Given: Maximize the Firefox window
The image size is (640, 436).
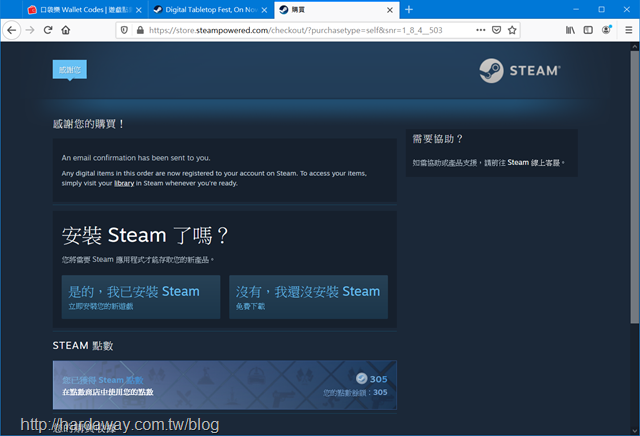Looking at the screenshot, I should click(x=601, y=9).
